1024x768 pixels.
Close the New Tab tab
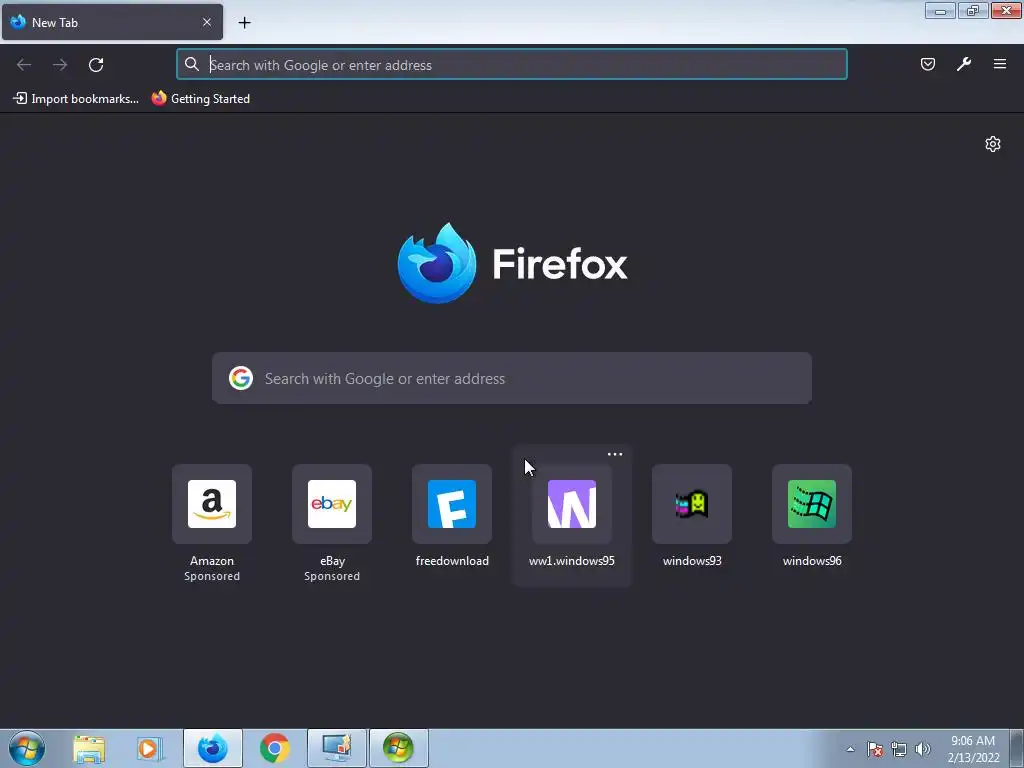[x=207, y=22]
